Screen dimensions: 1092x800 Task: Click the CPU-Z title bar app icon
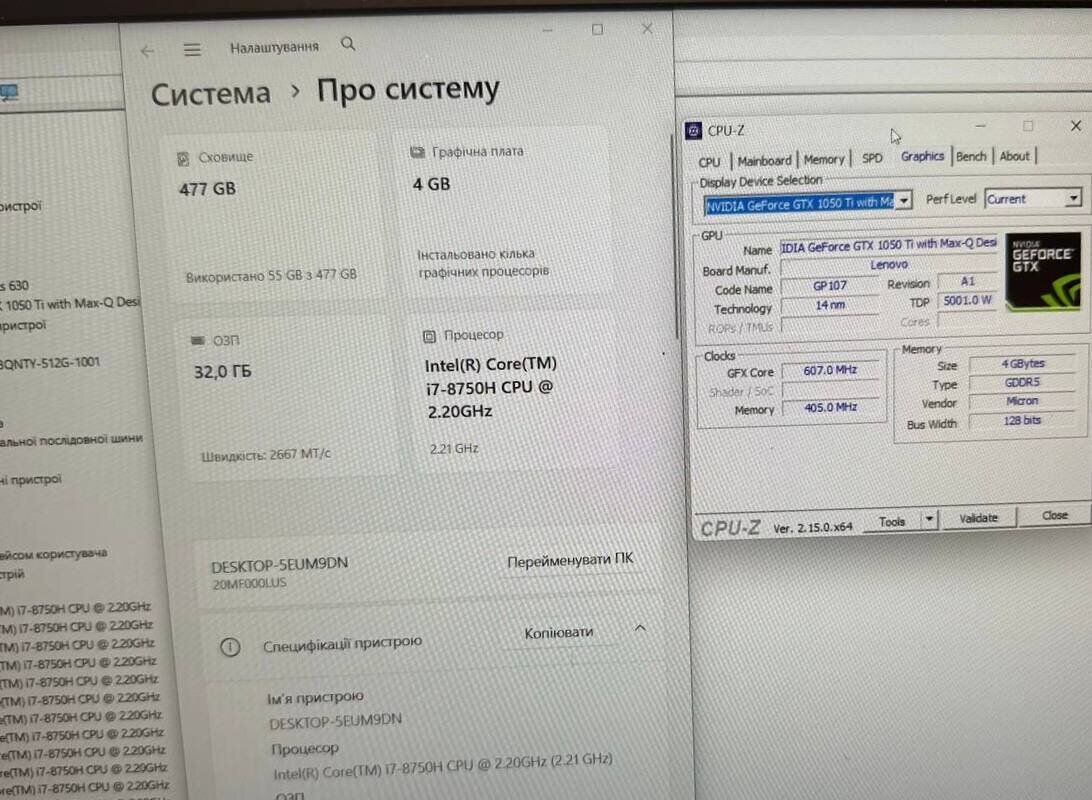pyautogui.click(x=693, y=130)
